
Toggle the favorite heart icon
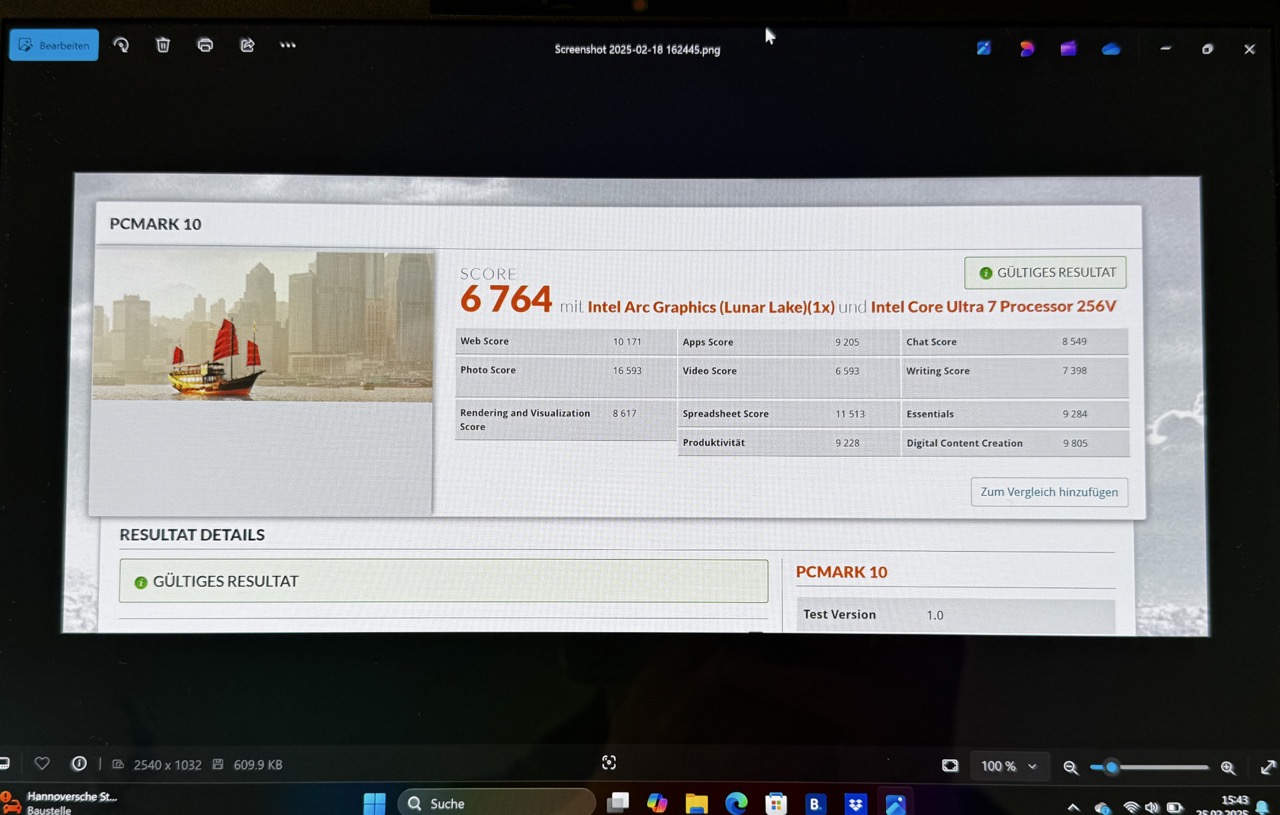click(42, 764)
